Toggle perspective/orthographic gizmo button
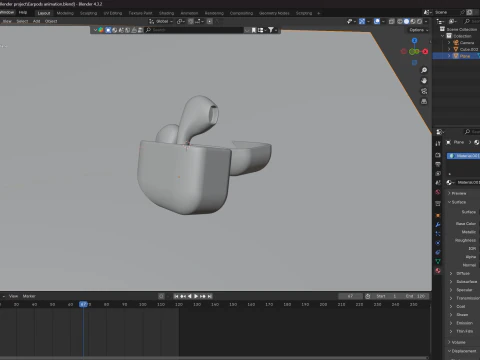The width and height of the screenshot is (480, 360). click(x=424, y=101)
